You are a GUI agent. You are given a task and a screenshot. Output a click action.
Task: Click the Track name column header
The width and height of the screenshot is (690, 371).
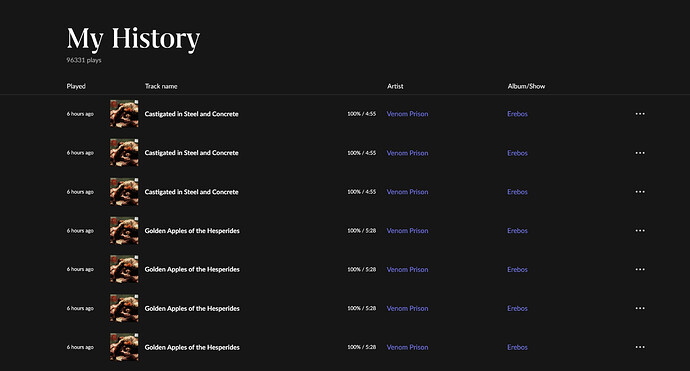pos(161,86)
